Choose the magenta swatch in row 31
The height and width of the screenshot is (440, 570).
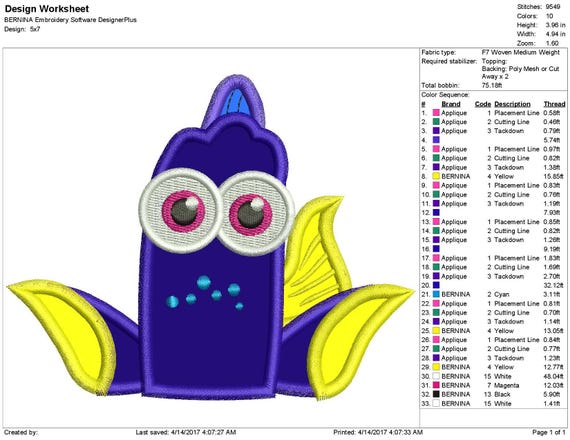(436, 385)
